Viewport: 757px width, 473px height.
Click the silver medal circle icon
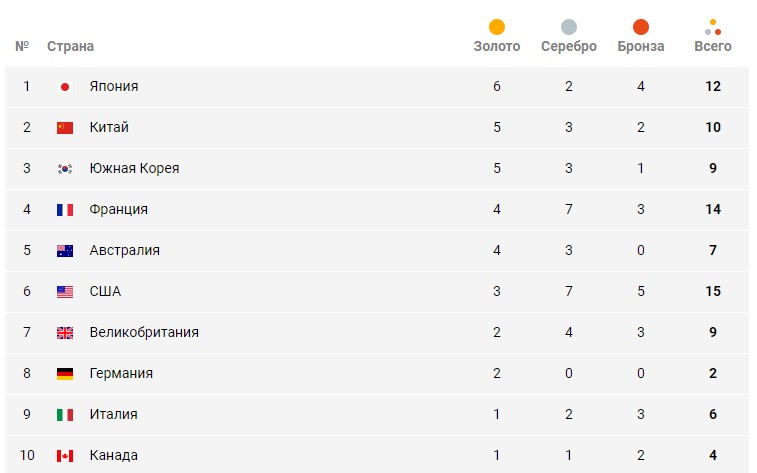click(x=569, y=27)
